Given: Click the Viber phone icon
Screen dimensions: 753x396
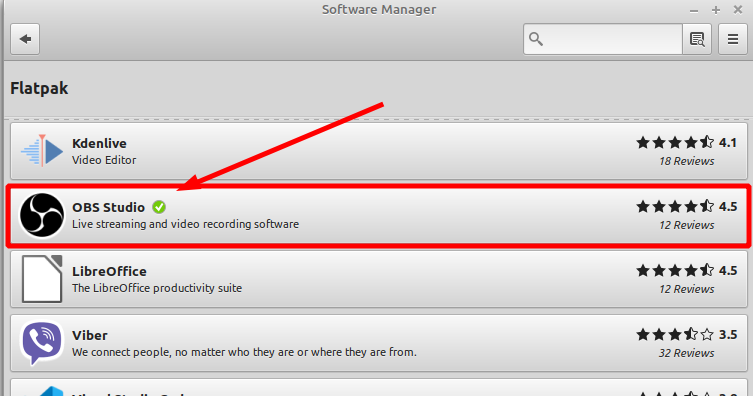Looking at the screenshot, I should pyautogui.click(x=42, y=343).
